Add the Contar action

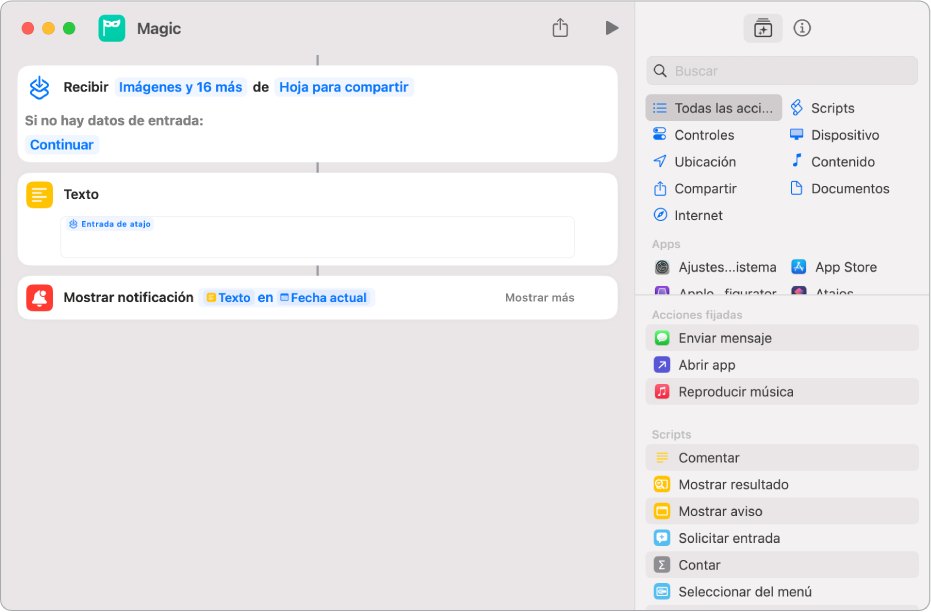click(782, 565)
